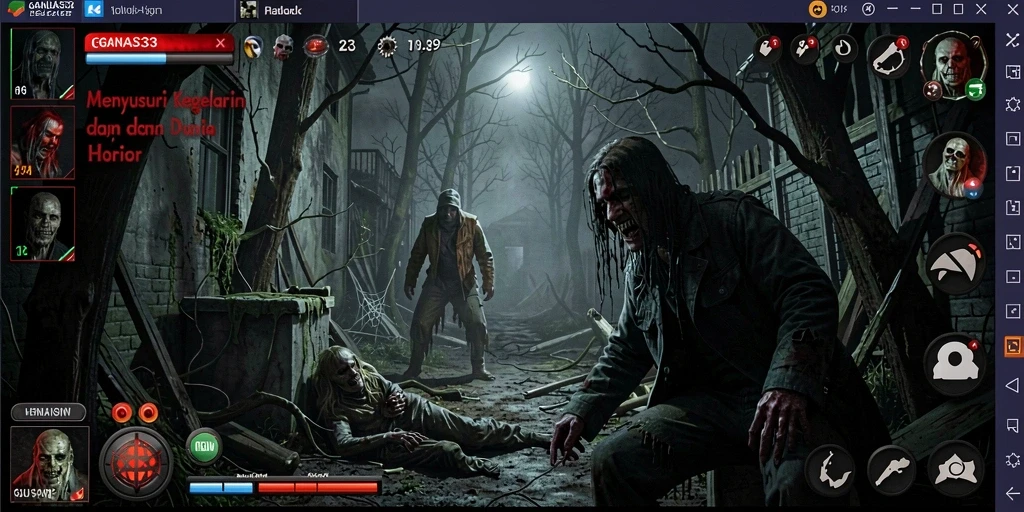Open the long-haired skull portrait on right
This screenshot has height=512, width=1024.
[x=955, y=165]
